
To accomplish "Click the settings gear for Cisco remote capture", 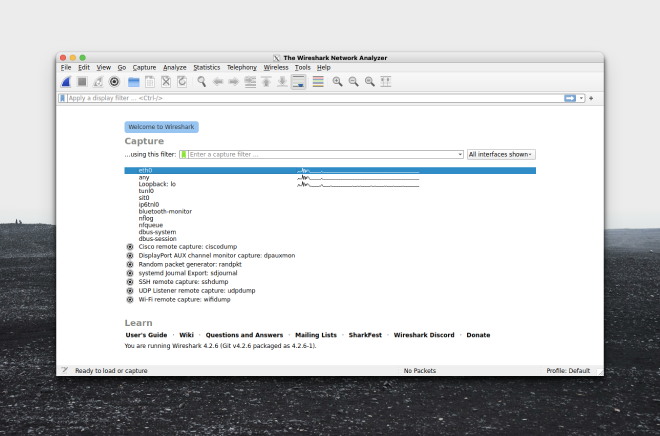I will pos(130,247).
